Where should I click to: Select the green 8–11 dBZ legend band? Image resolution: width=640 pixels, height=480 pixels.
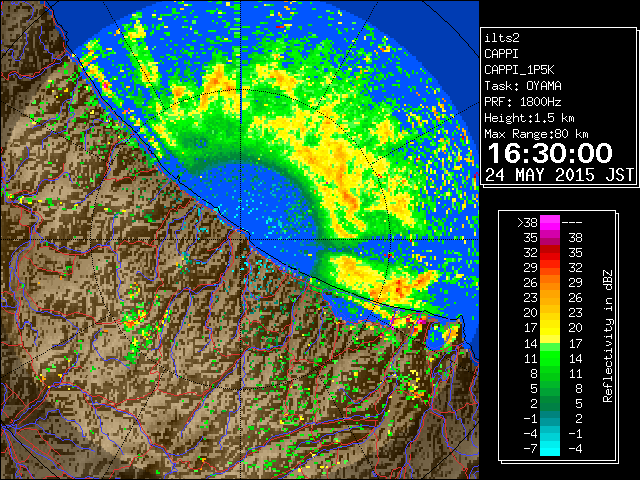click(x=550, y=373)
